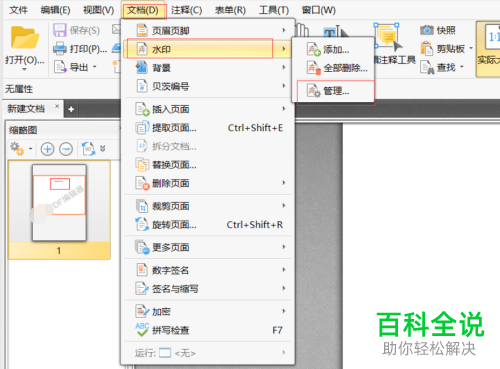The image size is (500, 369).
Task: Click the 添加 watermark plus icon
Action: (313, 49)
